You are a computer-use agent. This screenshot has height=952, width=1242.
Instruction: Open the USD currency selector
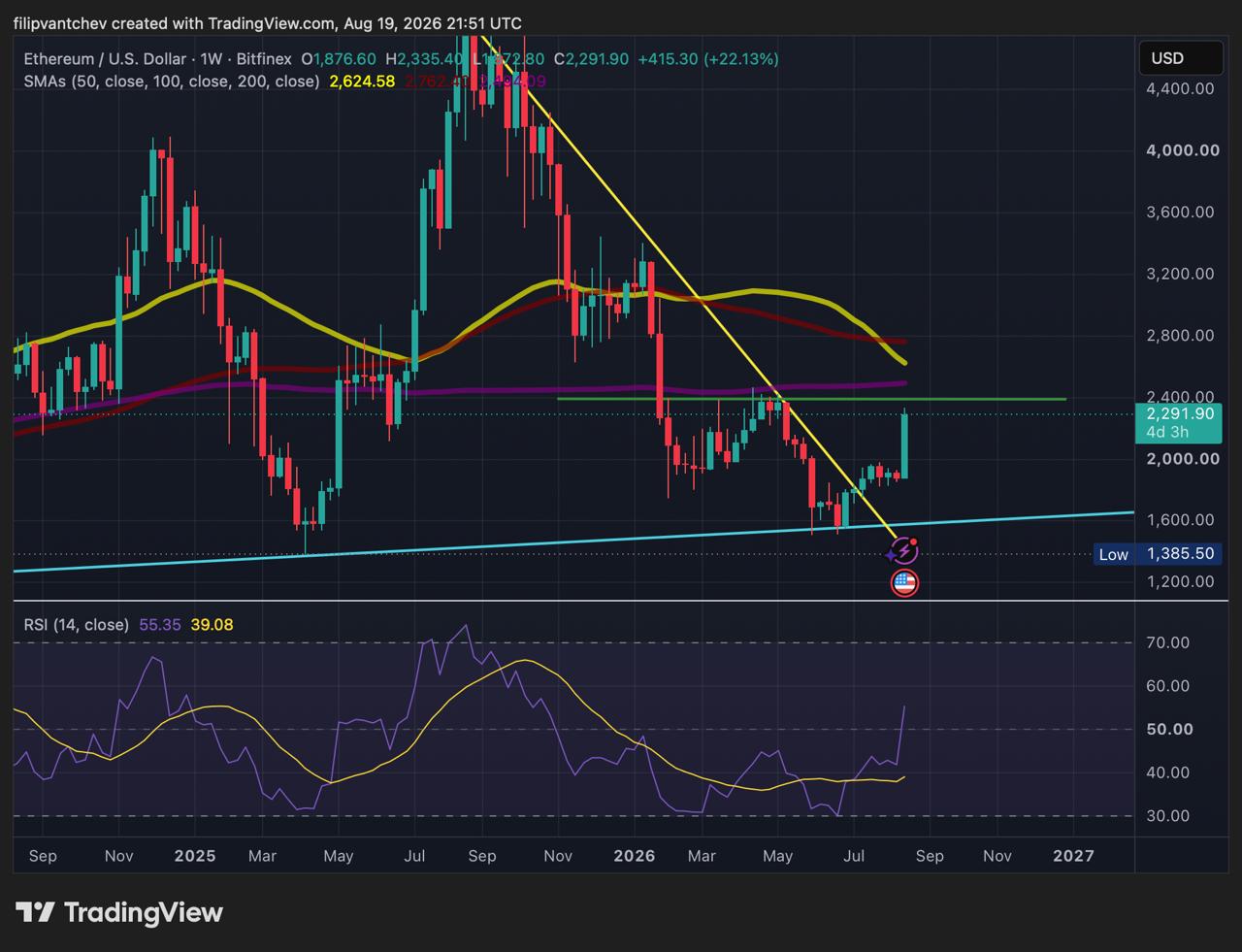click(1180, 58)
